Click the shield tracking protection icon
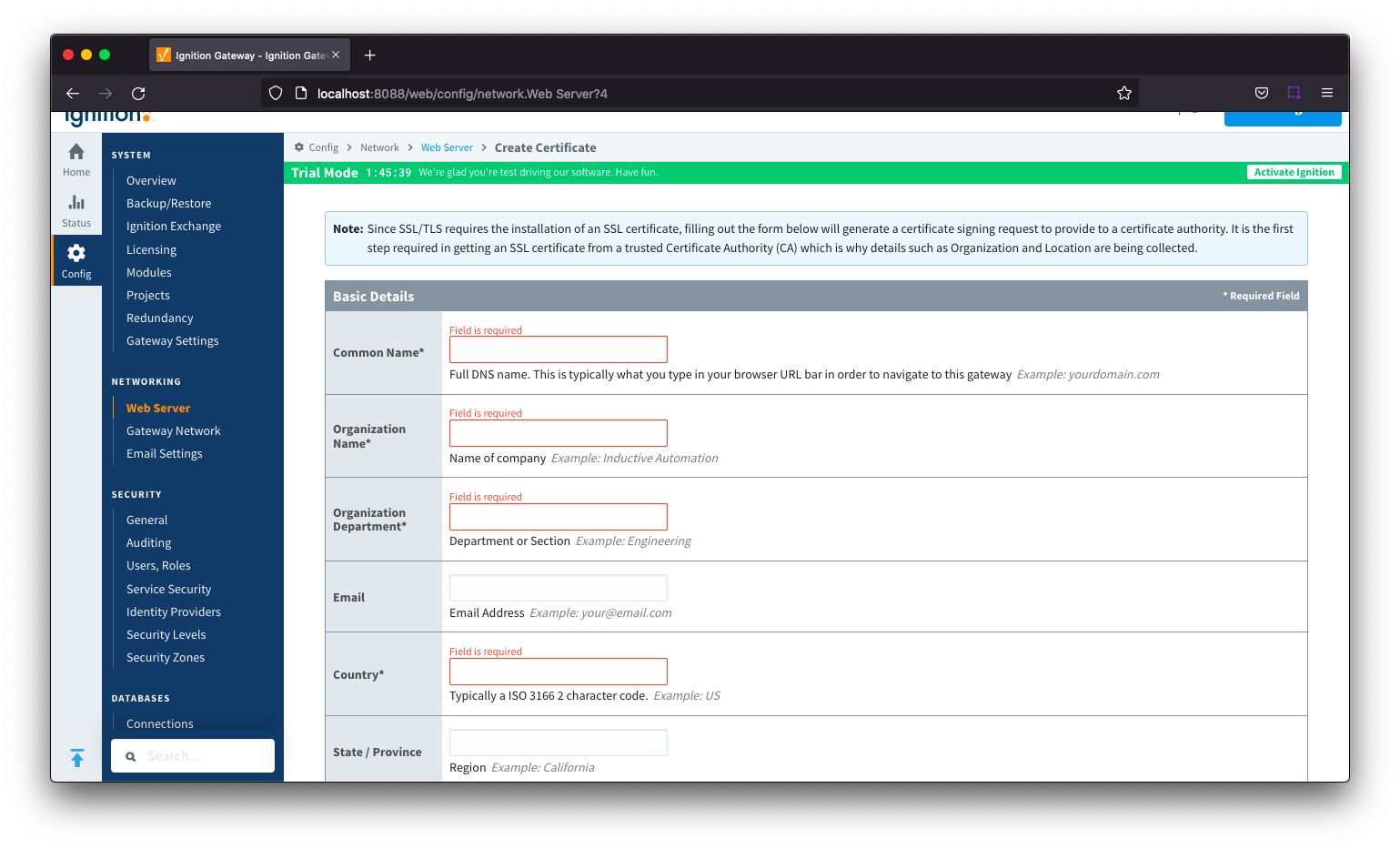 click(276, 93)
